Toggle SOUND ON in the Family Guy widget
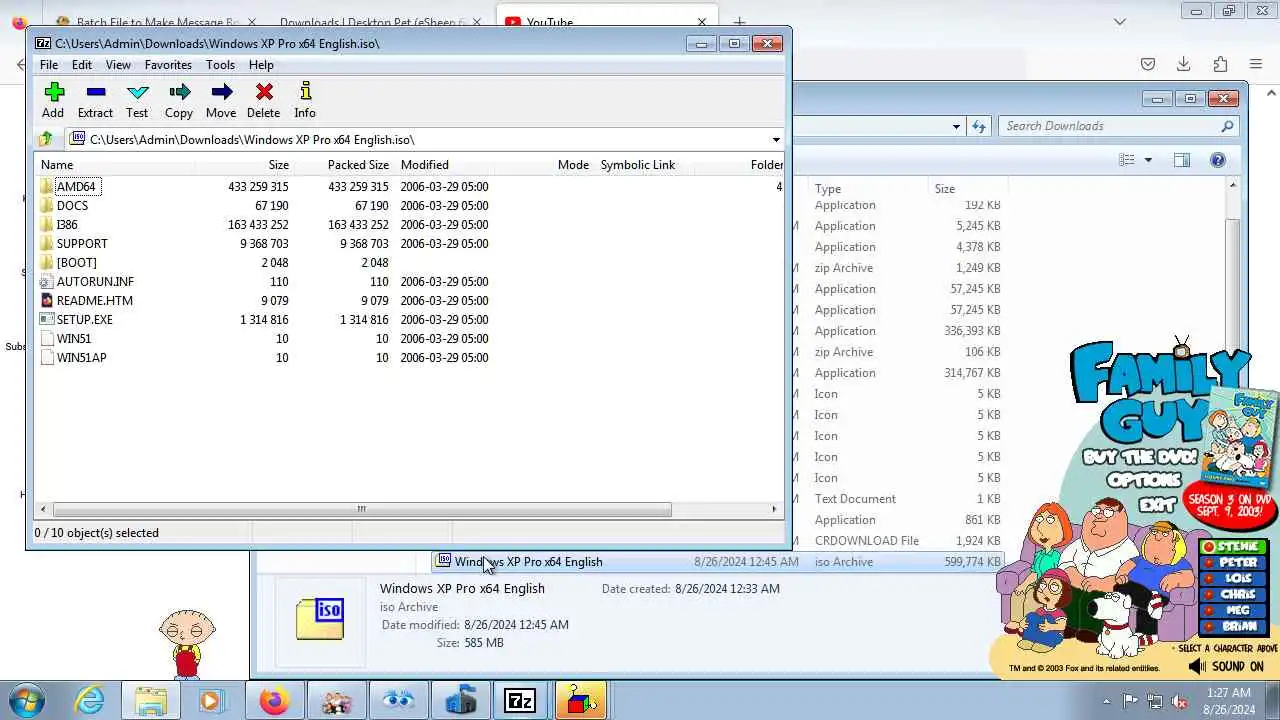This screenshot has width=1280, height=720. pyautogui.click(x=1226, y=666)
